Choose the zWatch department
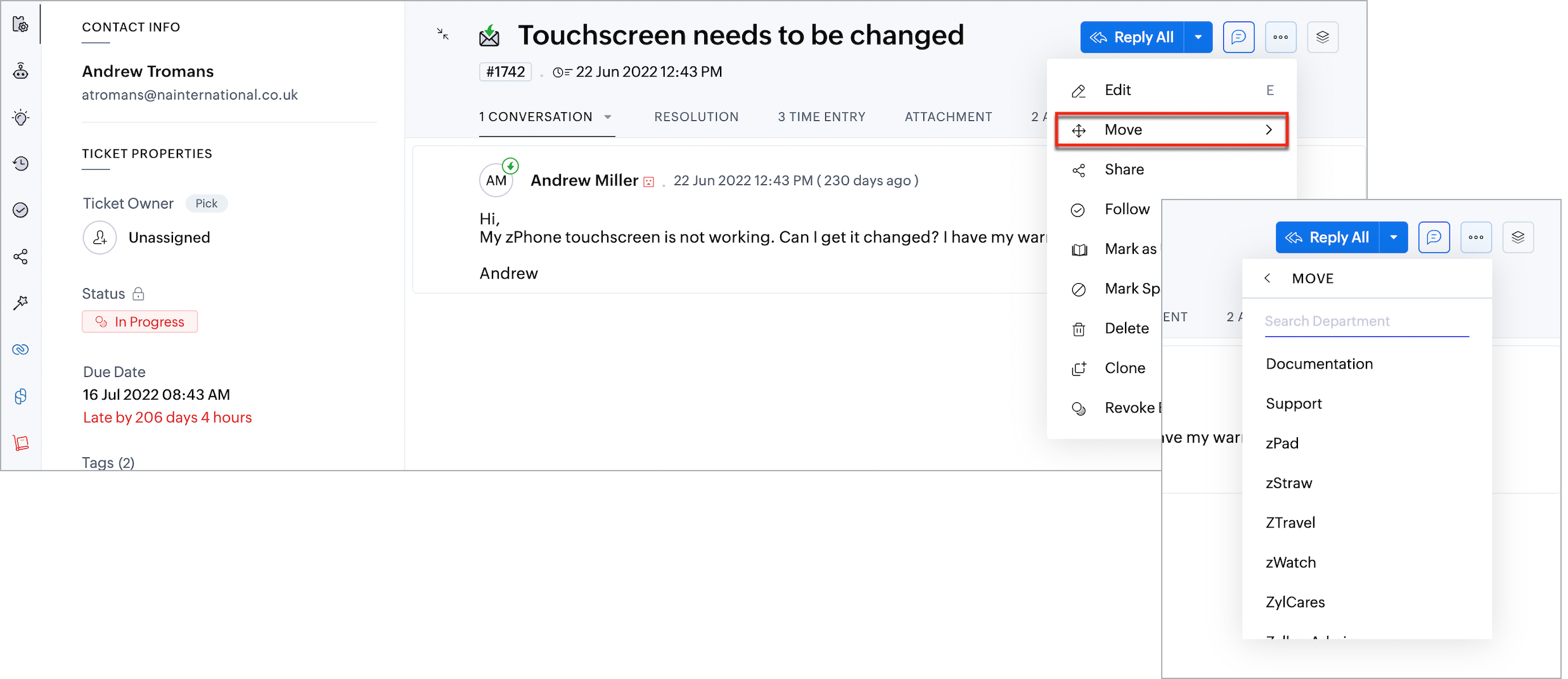 tap(1290, 562)
